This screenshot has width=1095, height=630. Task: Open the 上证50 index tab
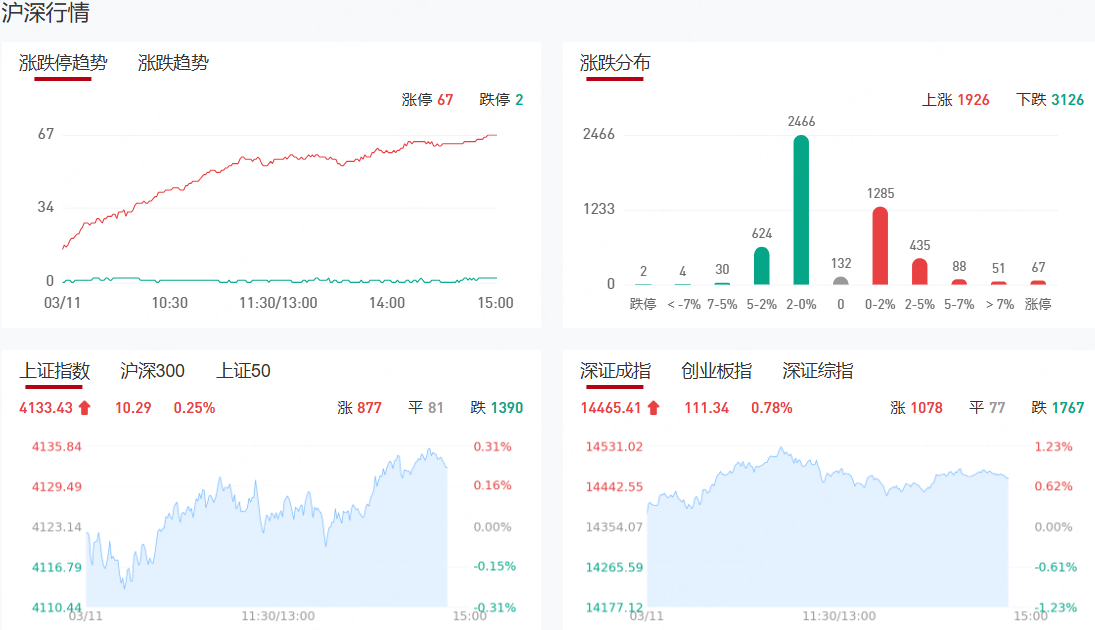click(x=243, y=371)
